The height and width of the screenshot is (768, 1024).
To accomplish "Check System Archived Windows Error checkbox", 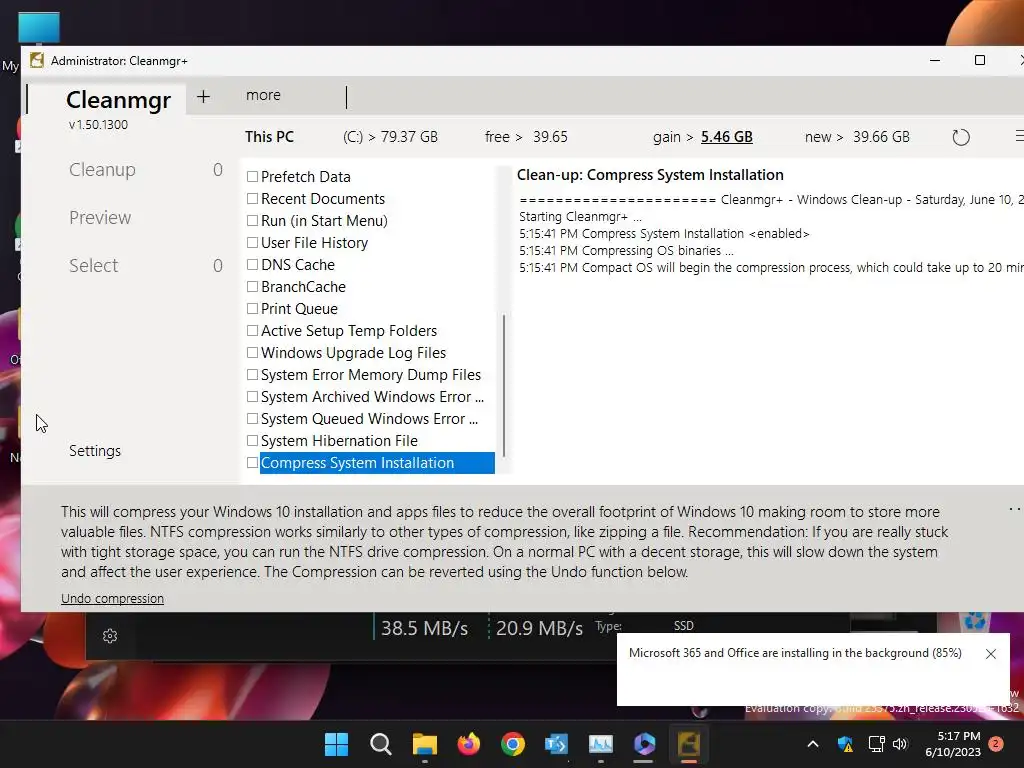I will point(252,397).
